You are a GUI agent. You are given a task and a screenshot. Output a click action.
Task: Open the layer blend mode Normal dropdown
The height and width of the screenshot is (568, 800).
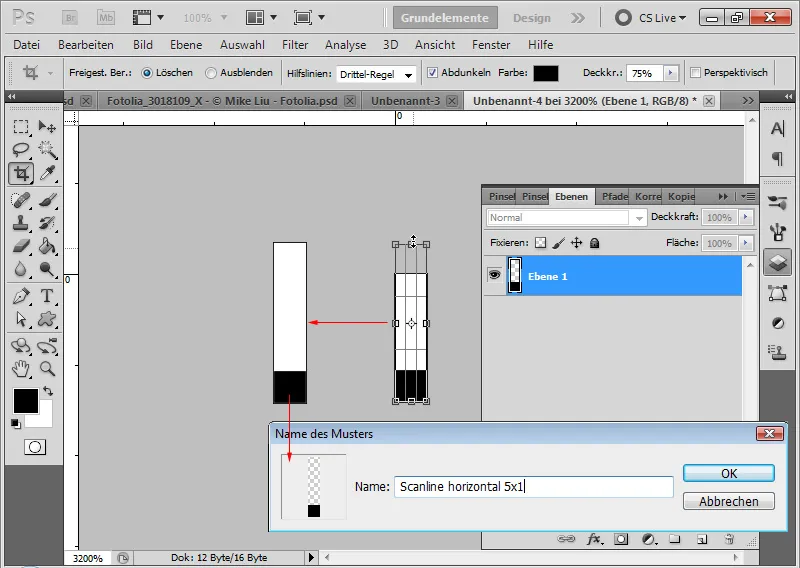click(567, 217)
